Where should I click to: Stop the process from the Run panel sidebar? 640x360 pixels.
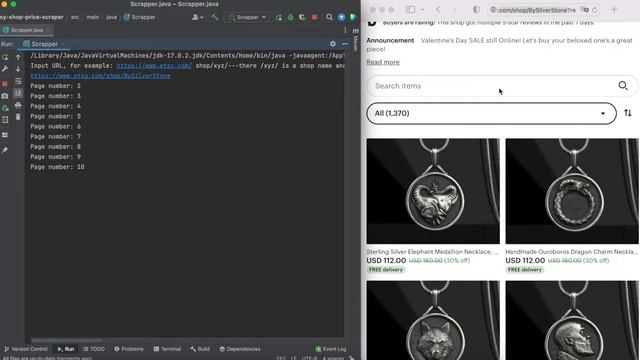point(5,84)
